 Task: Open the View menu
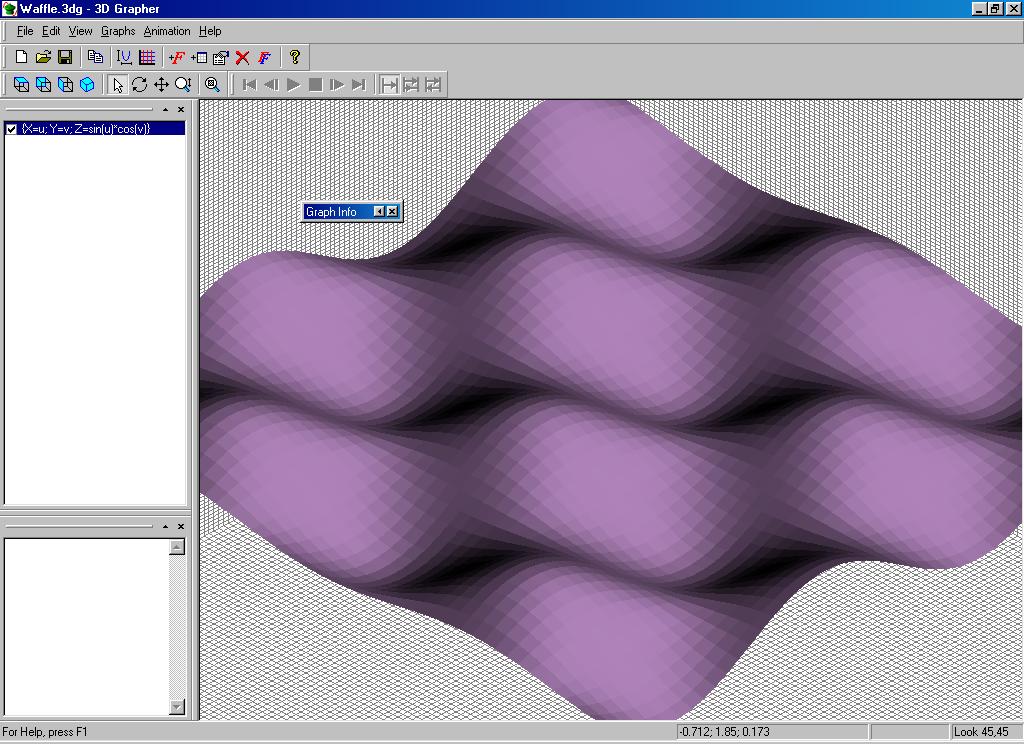[x=80, y=31]
